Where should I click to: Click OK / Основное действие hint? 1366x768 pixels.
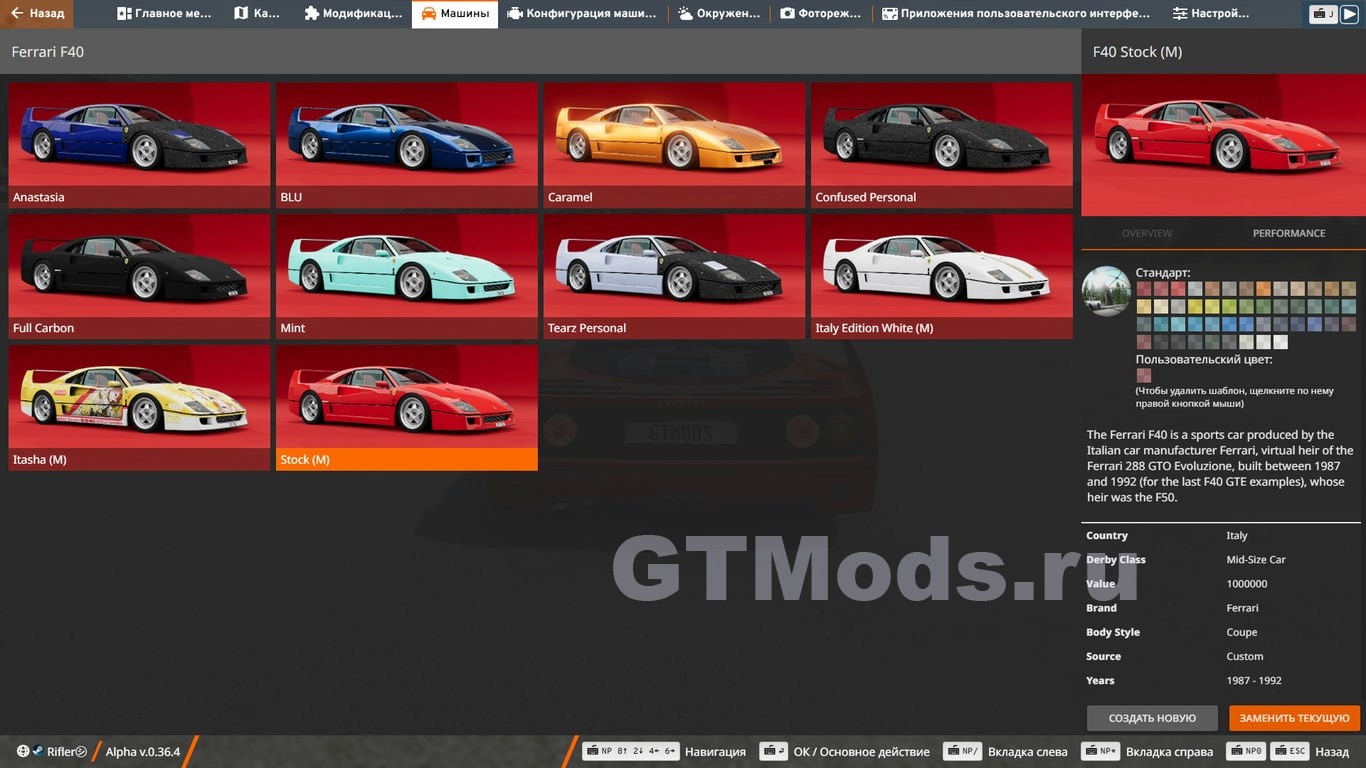(x=861, y=752)
